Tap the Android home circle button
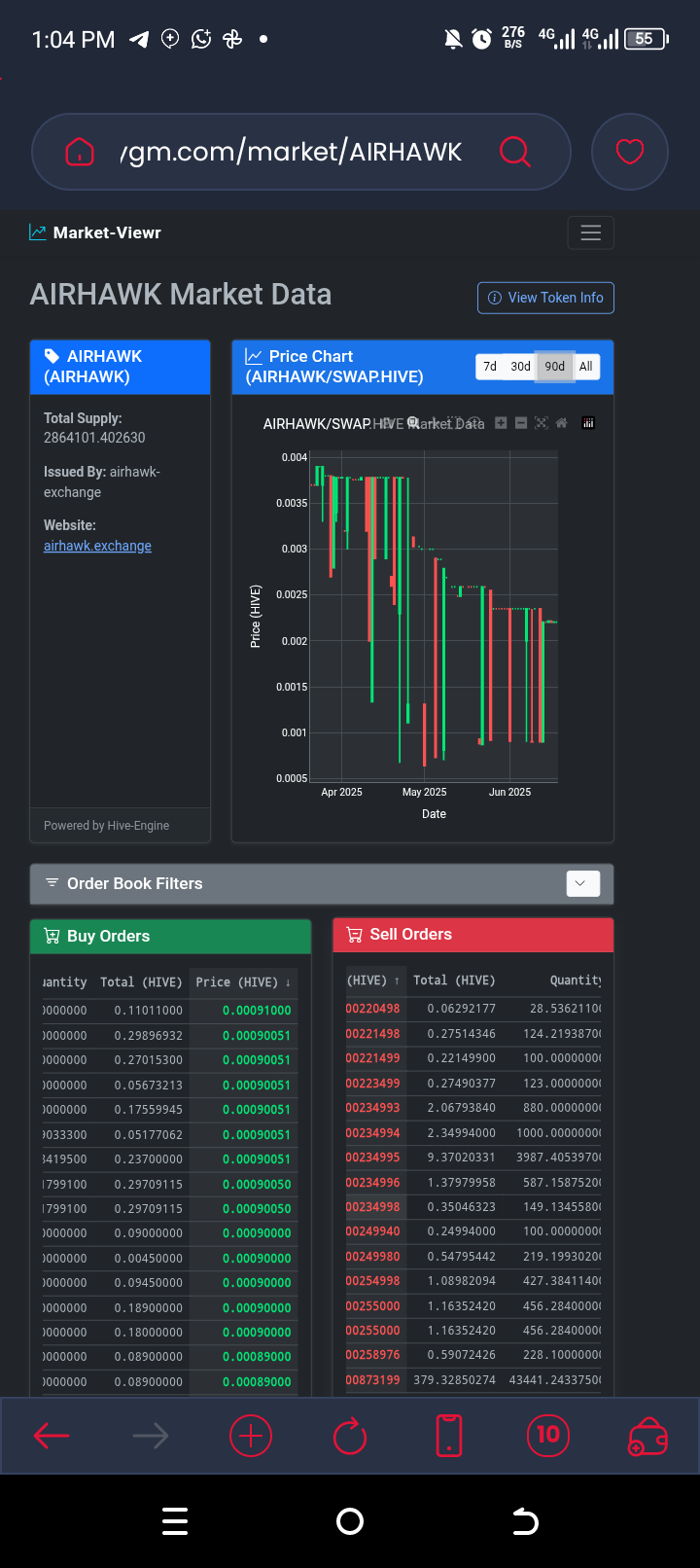Screen dimensions: 700x1568 (350, 1521)
